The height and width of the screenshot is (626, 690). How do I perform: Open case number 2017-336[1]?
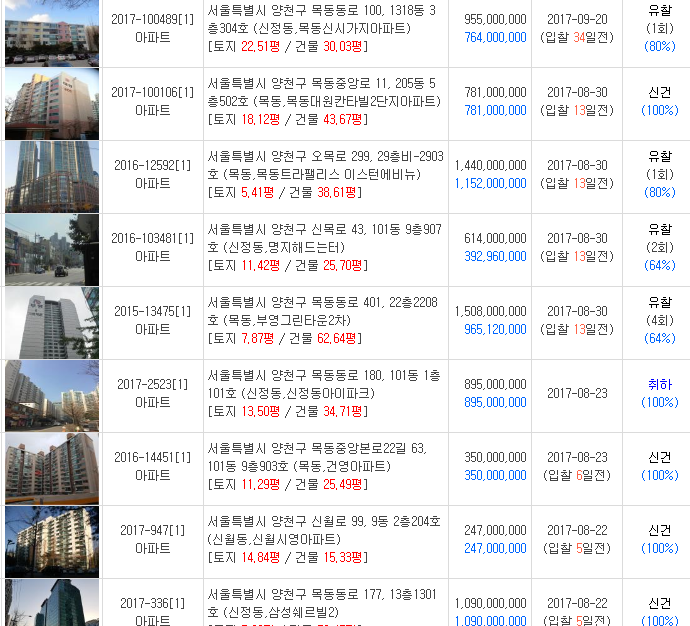(152, 604)
